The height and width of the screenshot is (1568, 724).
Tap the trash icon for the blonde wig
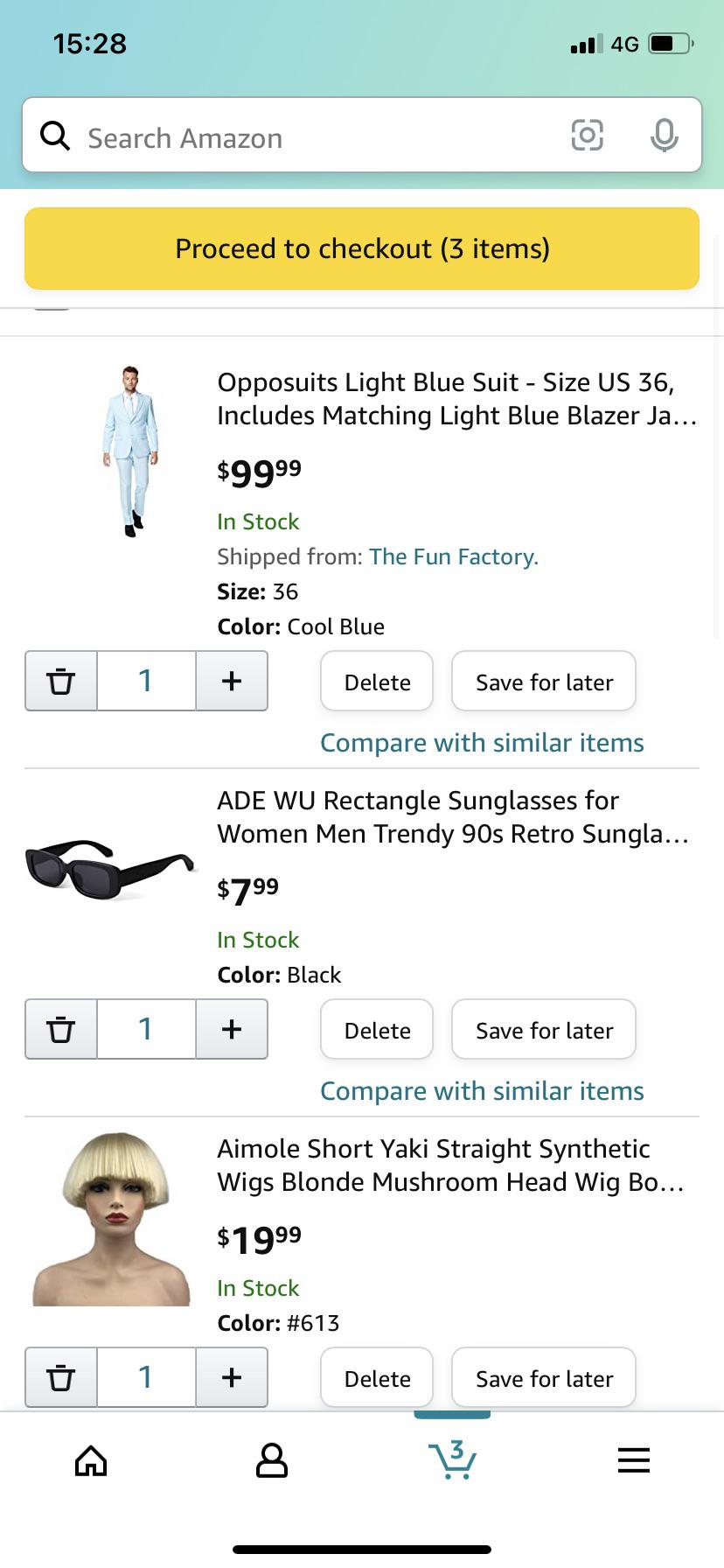tap(60, 1376)
